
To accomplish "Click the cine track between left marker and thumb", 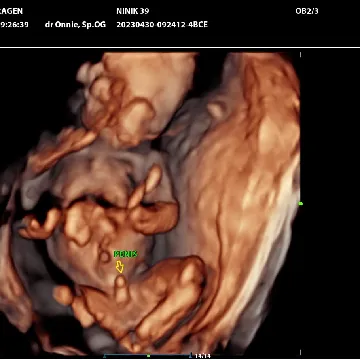I will [x=126, y=356].
